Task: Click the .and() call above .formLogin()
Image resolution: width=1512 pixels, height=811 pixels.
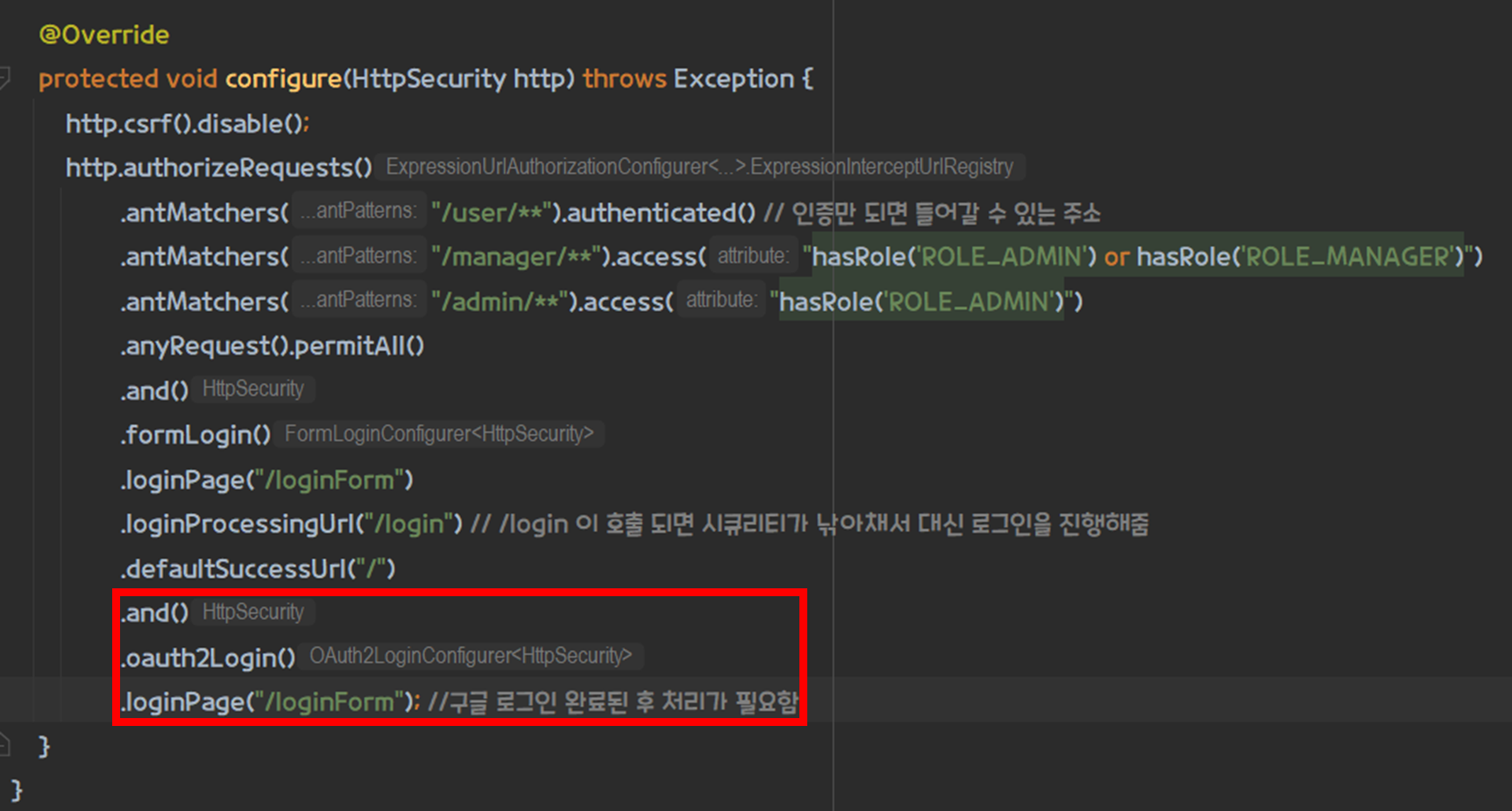Action: (x=154, y=390)
